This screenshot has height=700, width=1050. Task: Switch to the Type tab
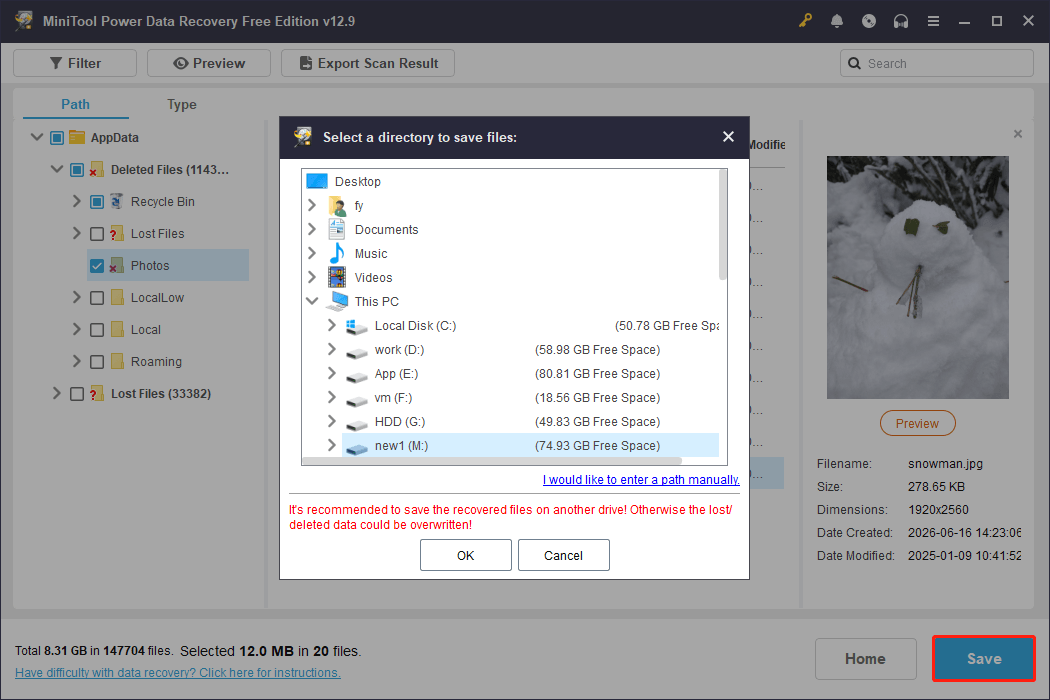[x=181, y=104]
